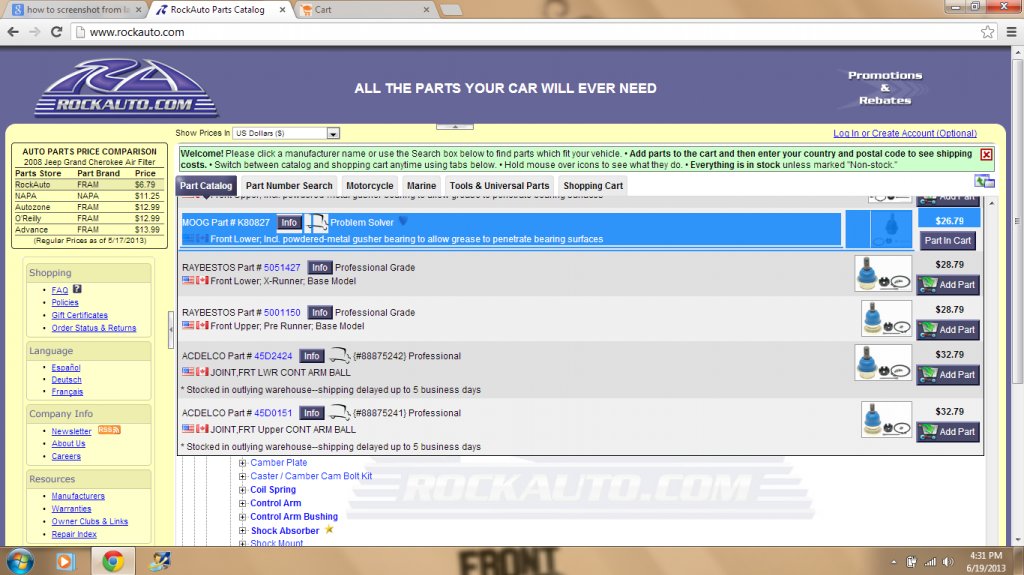Switch to the Part Catalog tab
The image size is (1024, 575).
tap(206, 186)
